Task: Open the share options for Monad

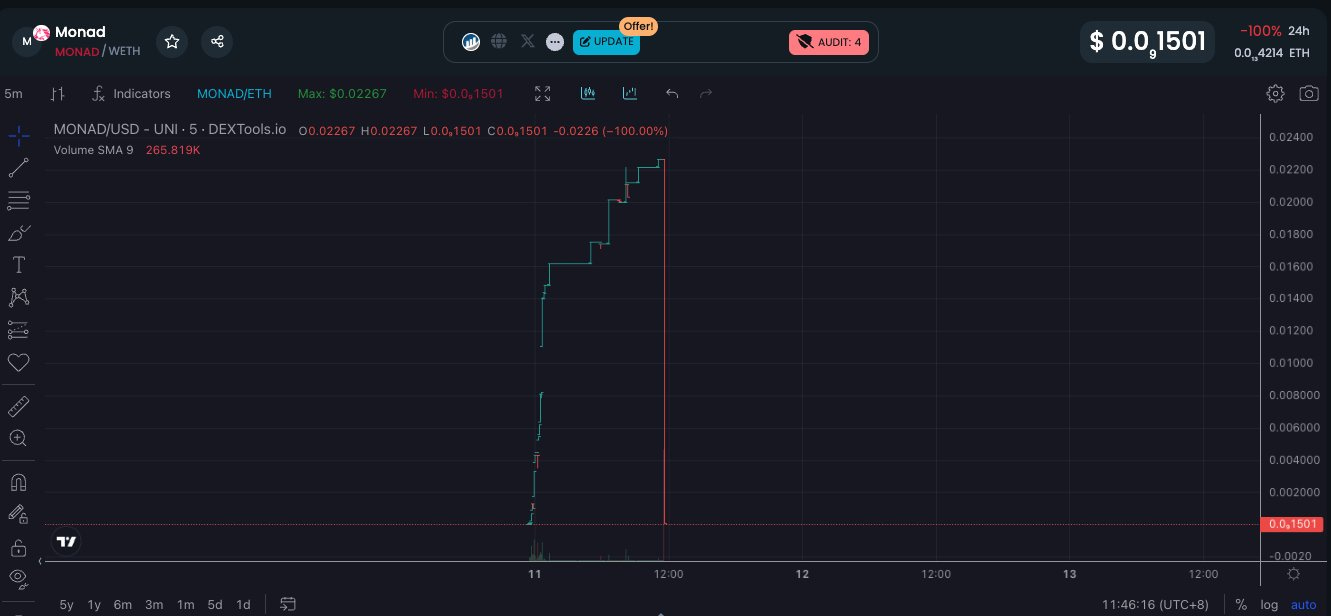Action: [x=217, y=41]
